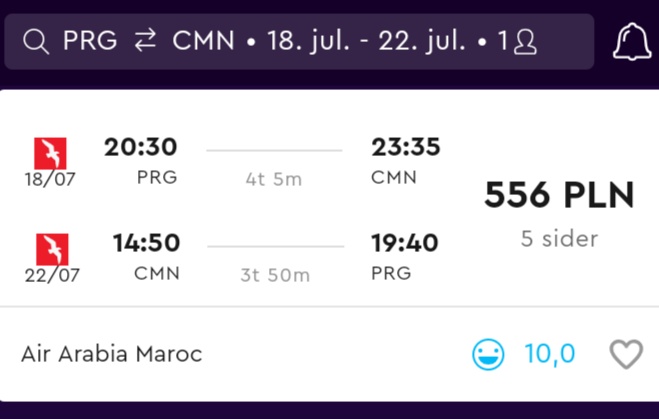Click the search magnifier icon
Viewport: 659px width, 419px height.
click(36, 42)
